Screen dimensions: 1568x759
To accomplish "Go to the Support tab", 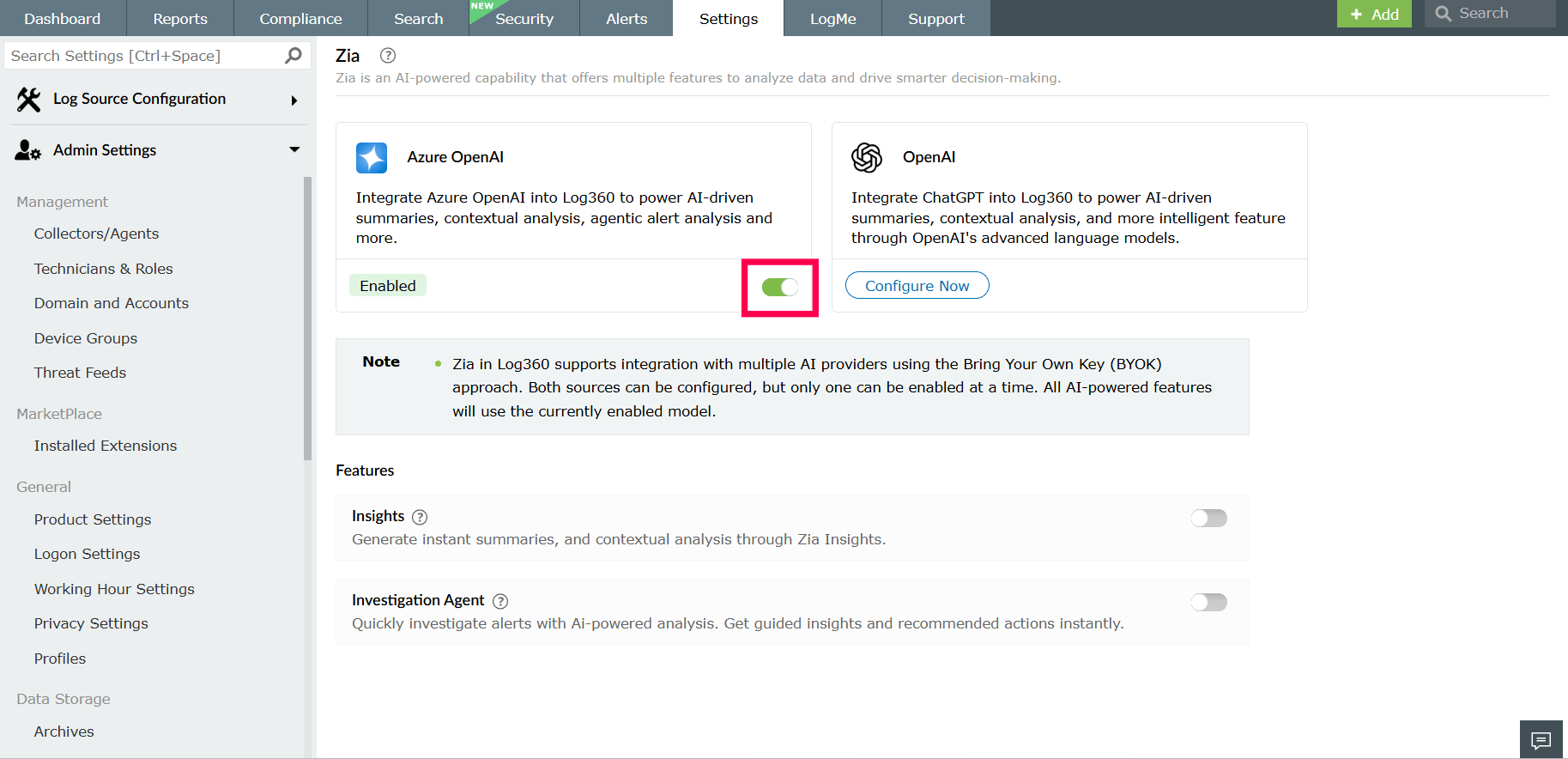I will (936, 18).
